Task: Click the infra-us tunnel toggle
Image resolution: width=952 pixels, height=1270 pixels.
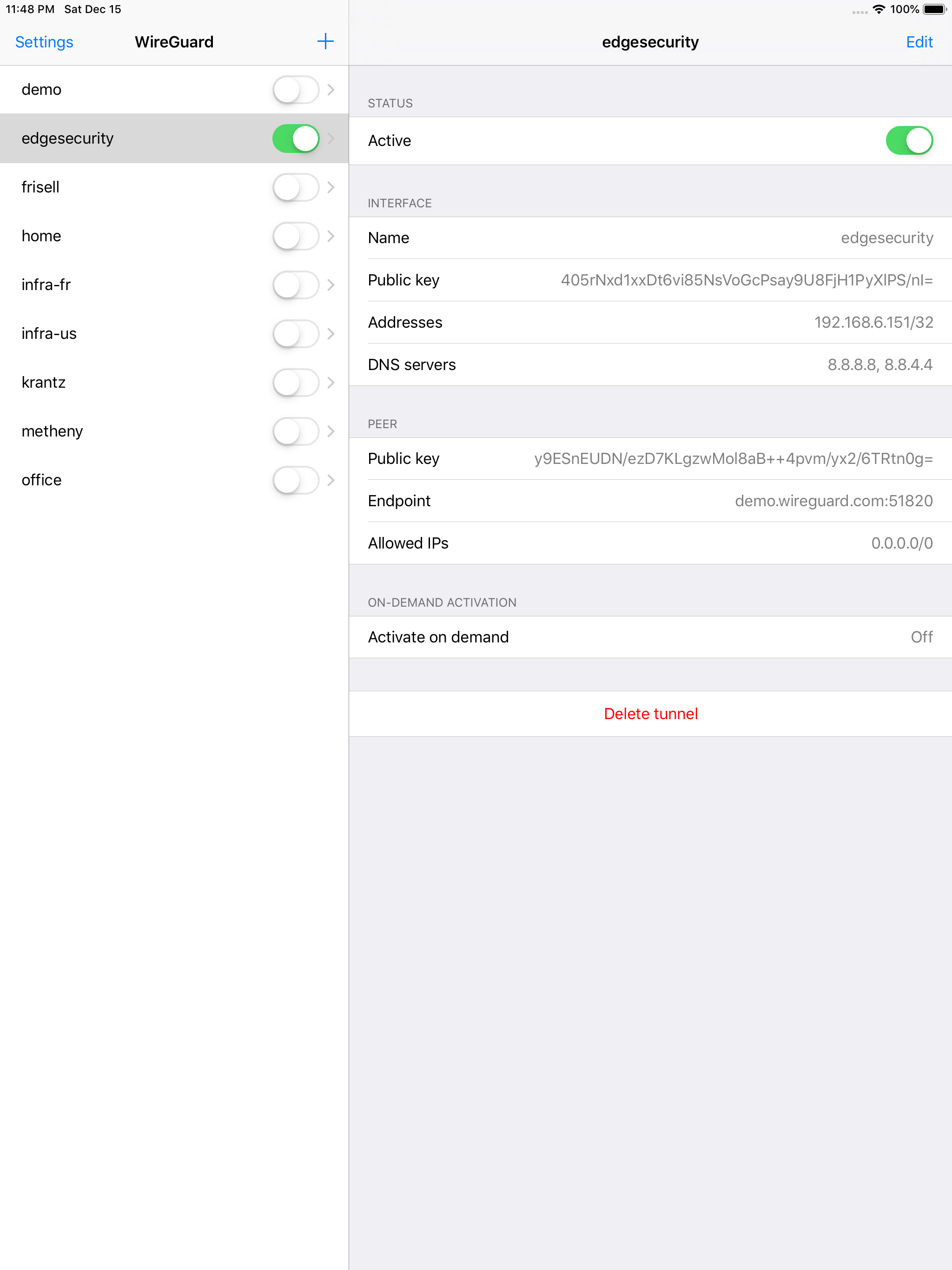Action: point(295,334)
